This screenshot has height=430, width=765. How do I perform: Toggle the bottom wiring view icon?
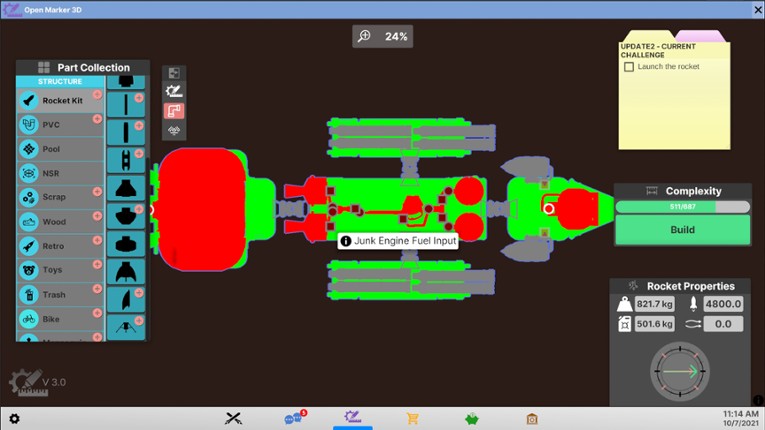[x=174, y=130]
